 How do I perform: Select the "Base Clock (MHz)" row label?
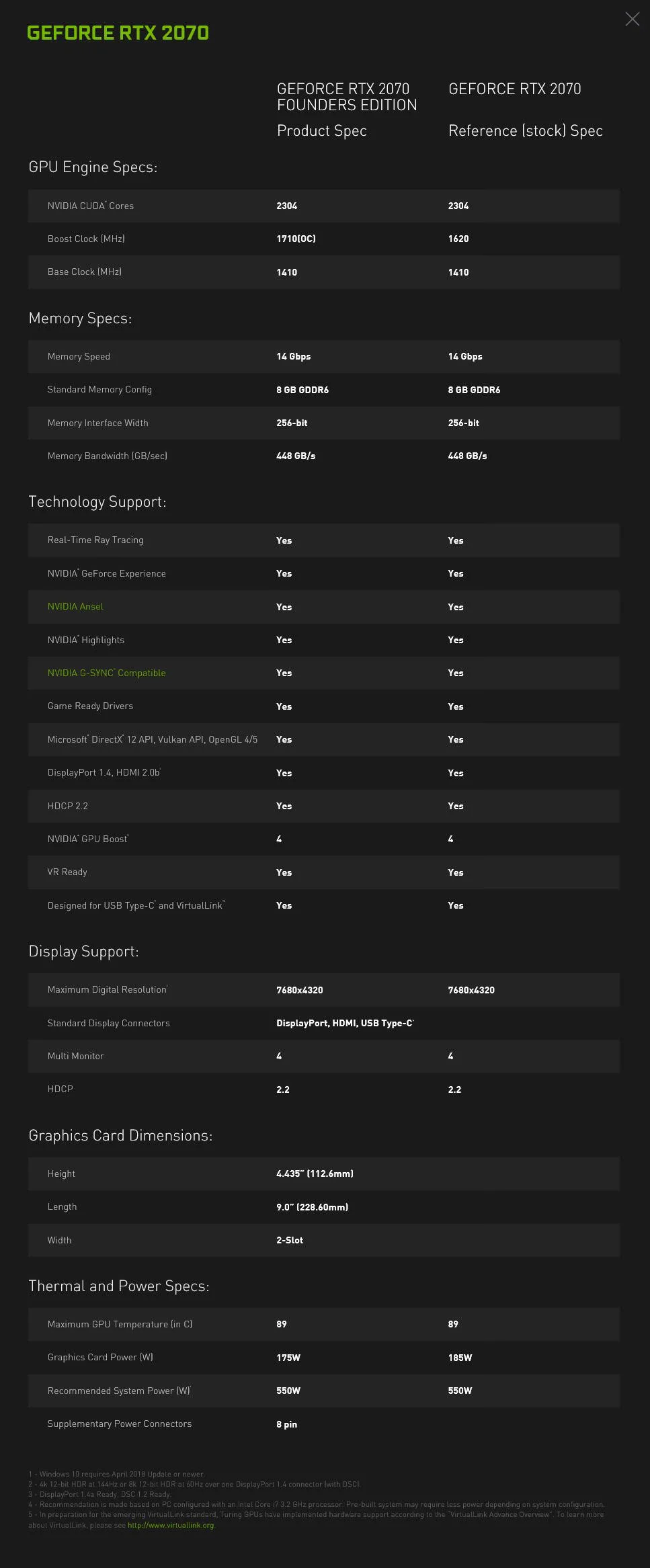(x=85, y=272)
